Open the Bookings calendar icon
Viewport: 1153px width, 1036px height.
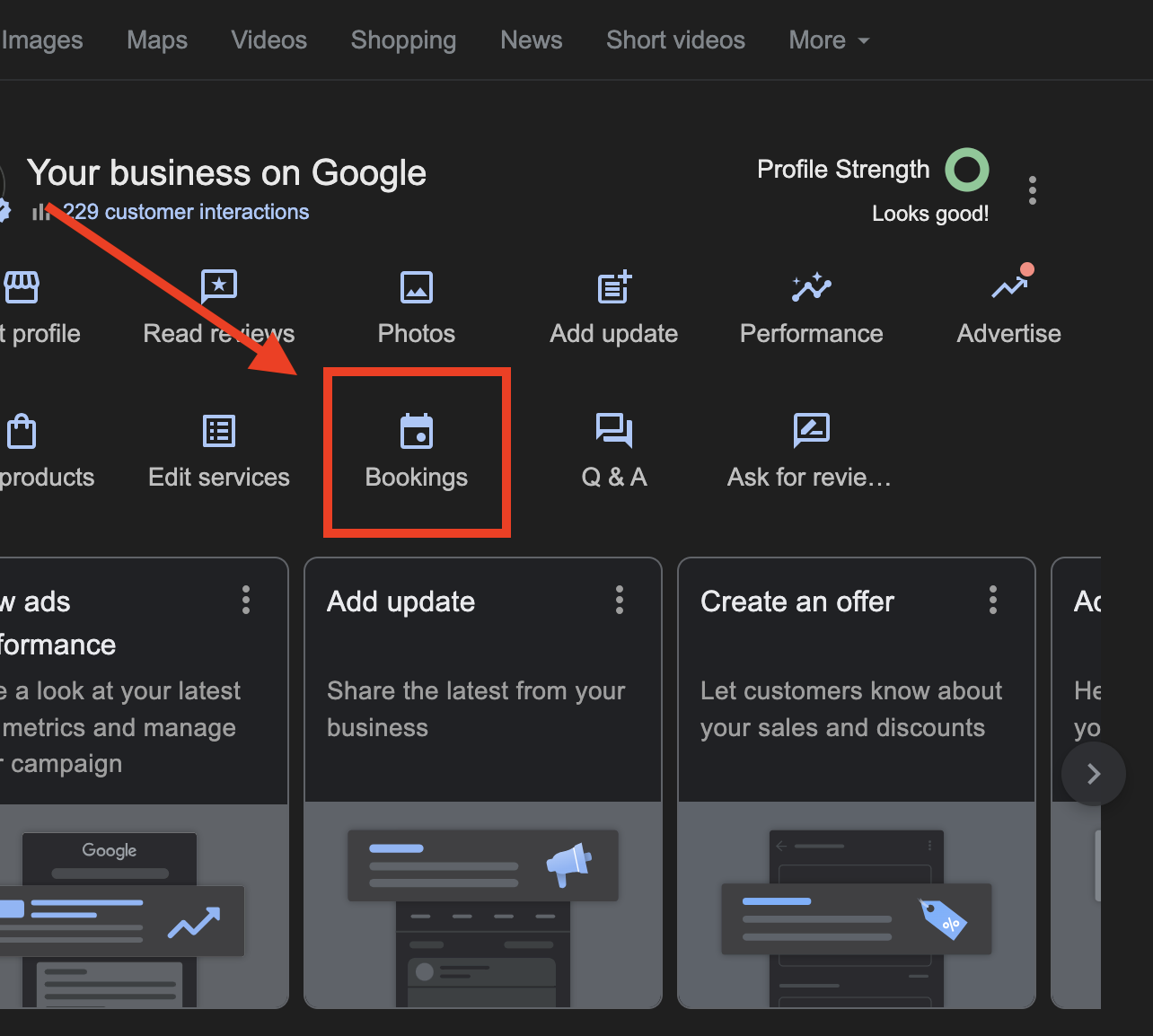pos(416,432)
